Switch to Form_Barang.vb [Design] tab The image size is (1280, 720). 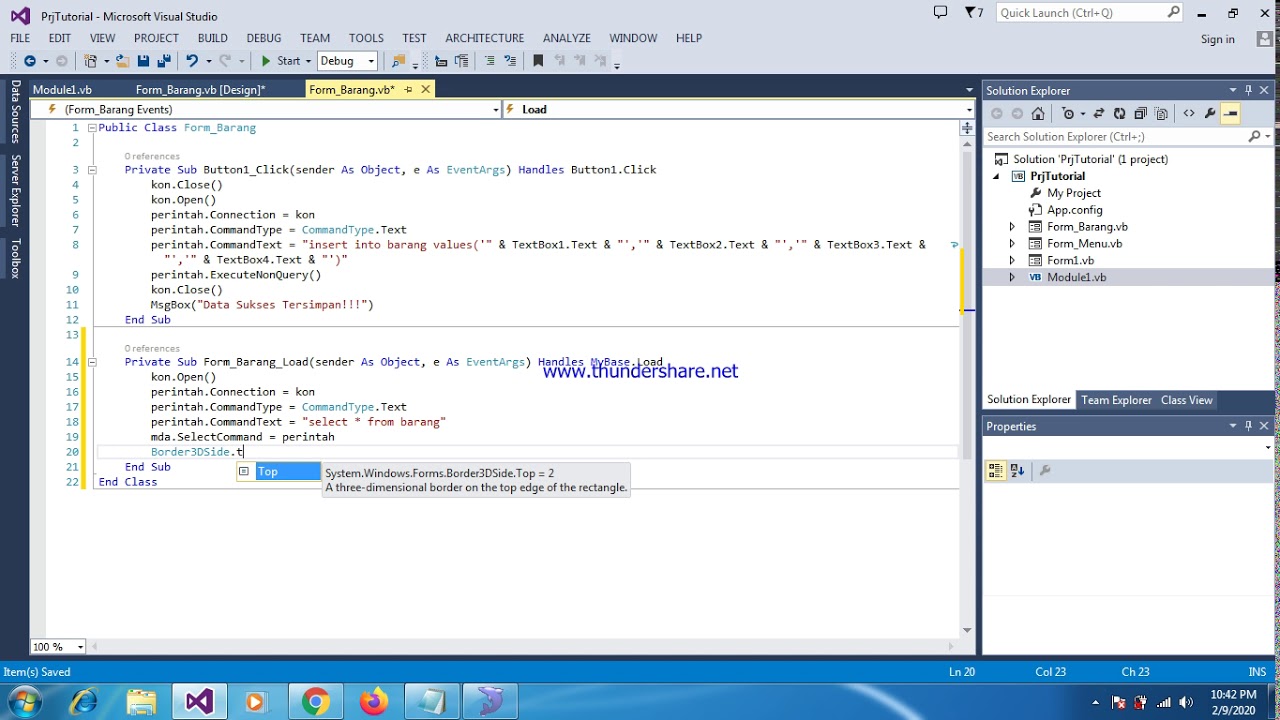pos(200,90)
